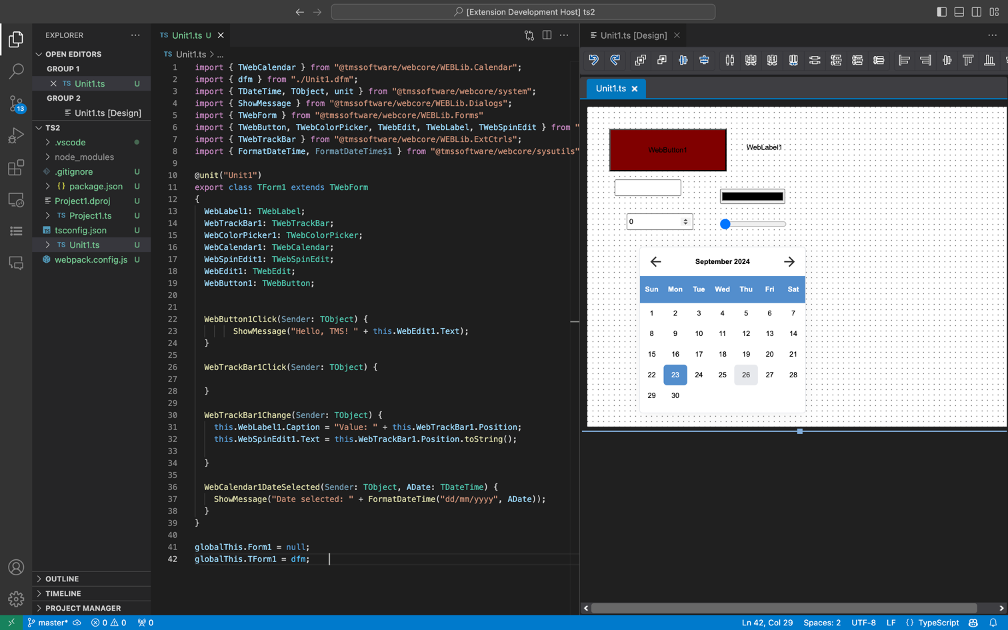Open the Chat view in activity bar
The height and width of the screenshot is (630, 1008).
[x=16, y=262]
